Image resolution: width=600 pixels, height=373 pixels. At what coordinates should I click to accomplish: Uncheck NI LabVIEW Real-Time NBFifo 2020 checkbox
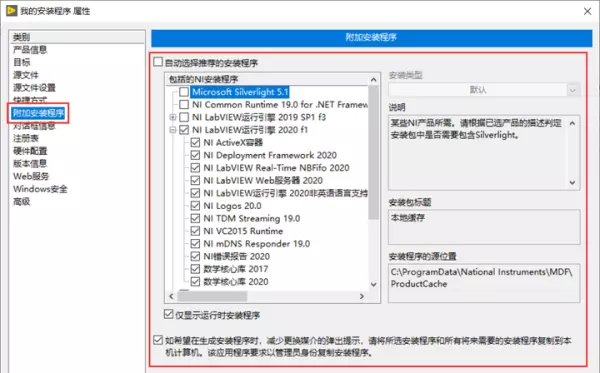click(x=195, y=168)
